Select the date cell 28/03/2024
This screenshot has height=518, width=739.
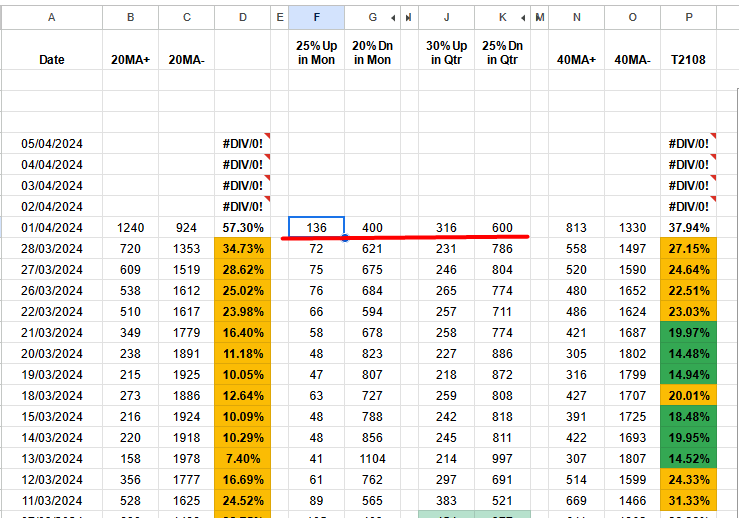51,248
